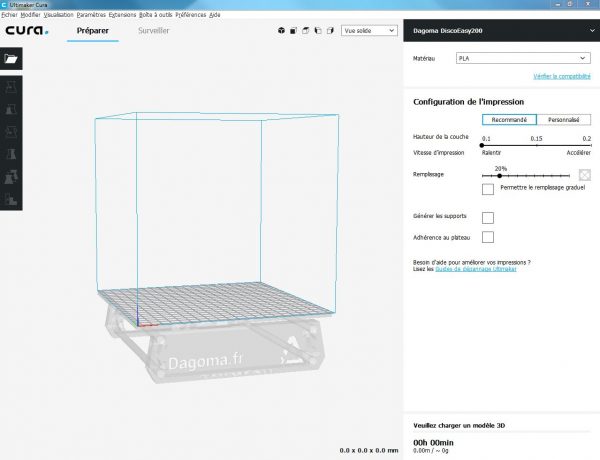Image resolution: width=600 pixels, height=460 pixels.
Task: Click the infill pattern icon beside Remplissage slider
Action: (x=584, y=175)
